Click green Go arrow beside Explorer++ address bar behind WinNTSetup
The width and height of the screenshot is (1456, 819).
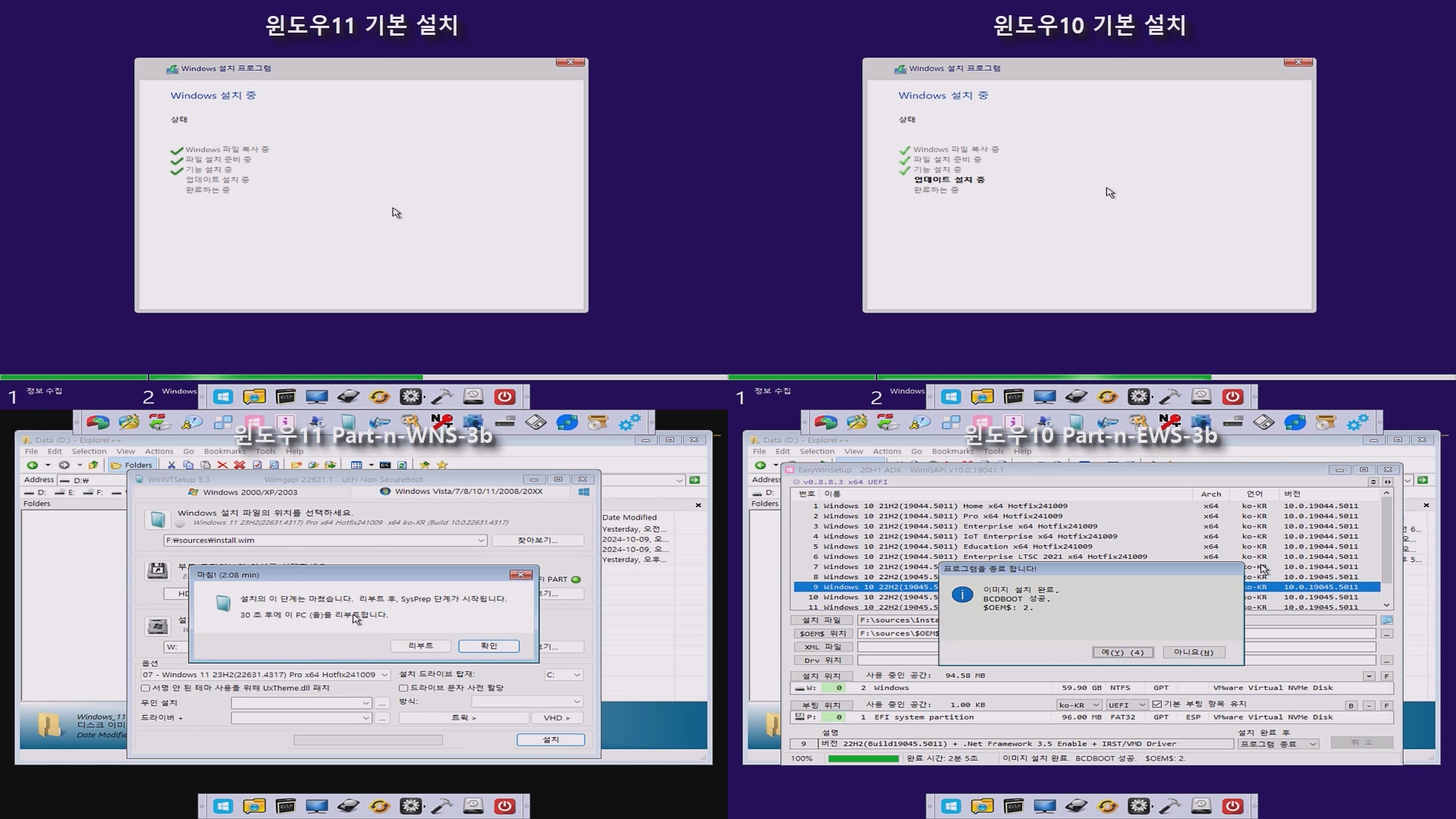click(695, 480)
